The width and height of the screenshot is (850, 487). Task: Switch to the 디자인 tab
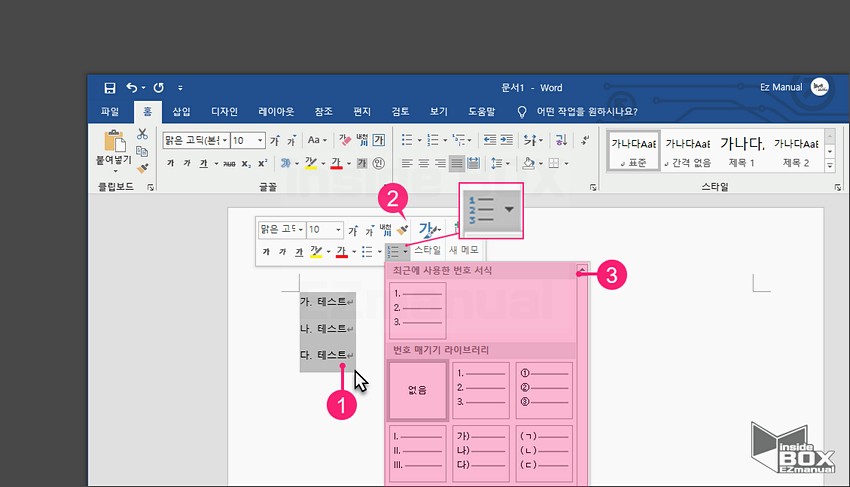point(224,112)
